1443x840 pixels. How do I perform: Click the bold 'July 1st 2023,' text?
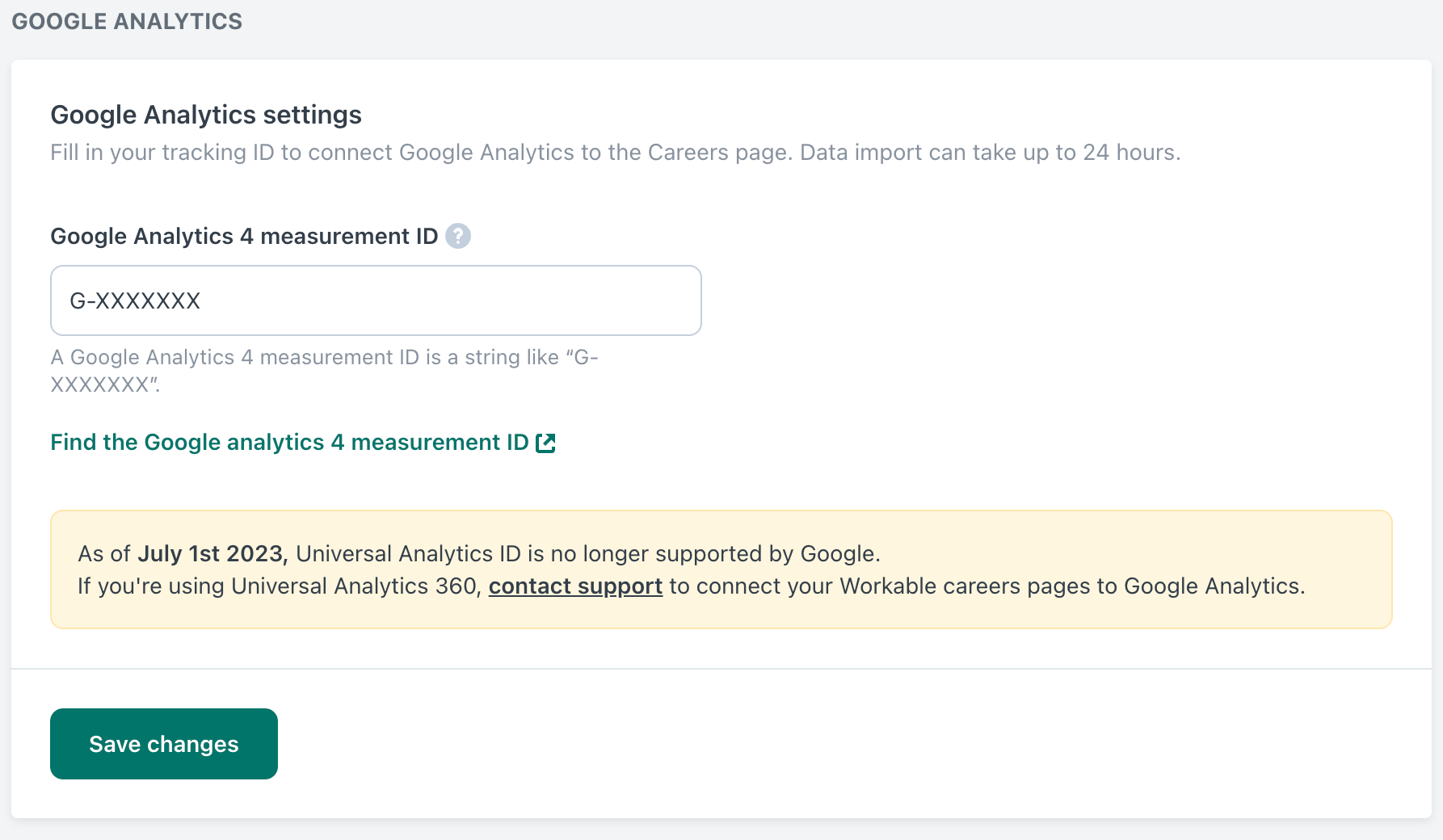coord(212,553)
